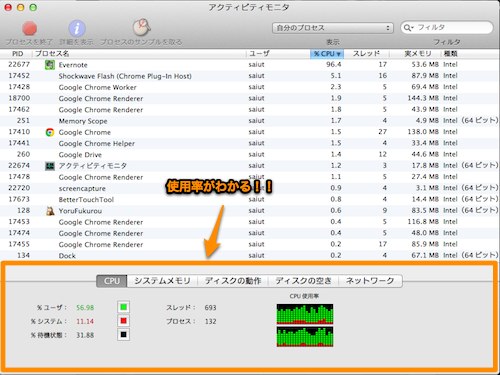Select the Memory Scope process row
Viewport: 500px width, 375px height.
pos(249,121)
